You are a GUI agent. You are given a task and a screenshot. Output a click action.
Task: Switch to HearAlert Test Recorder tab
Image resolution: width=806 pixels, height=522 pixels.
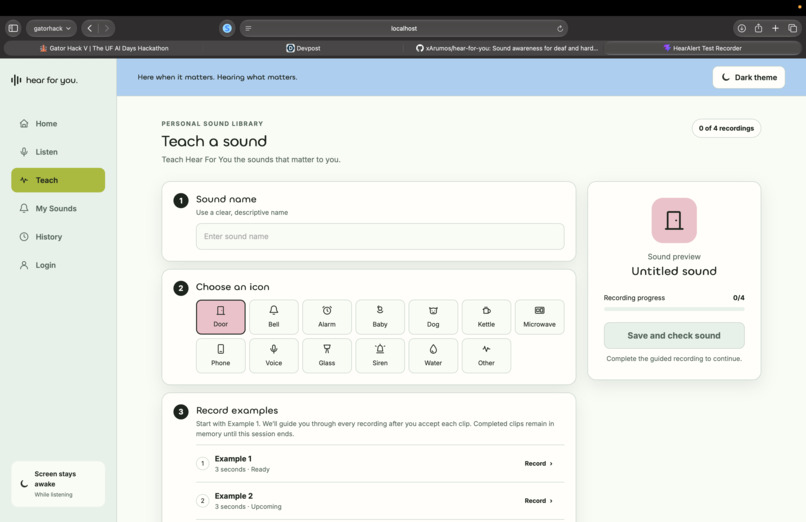702,48
